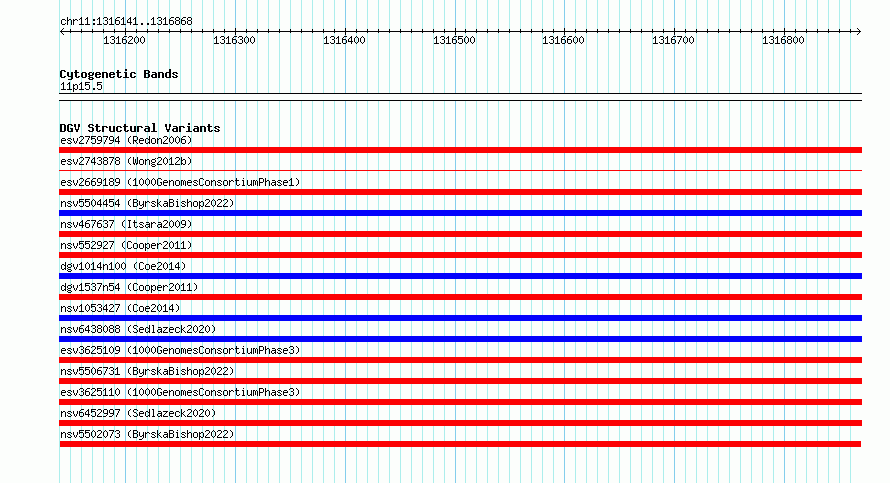Select red bar under nsv552927
This screenshot has height=483, width=890.
point(460,255)
